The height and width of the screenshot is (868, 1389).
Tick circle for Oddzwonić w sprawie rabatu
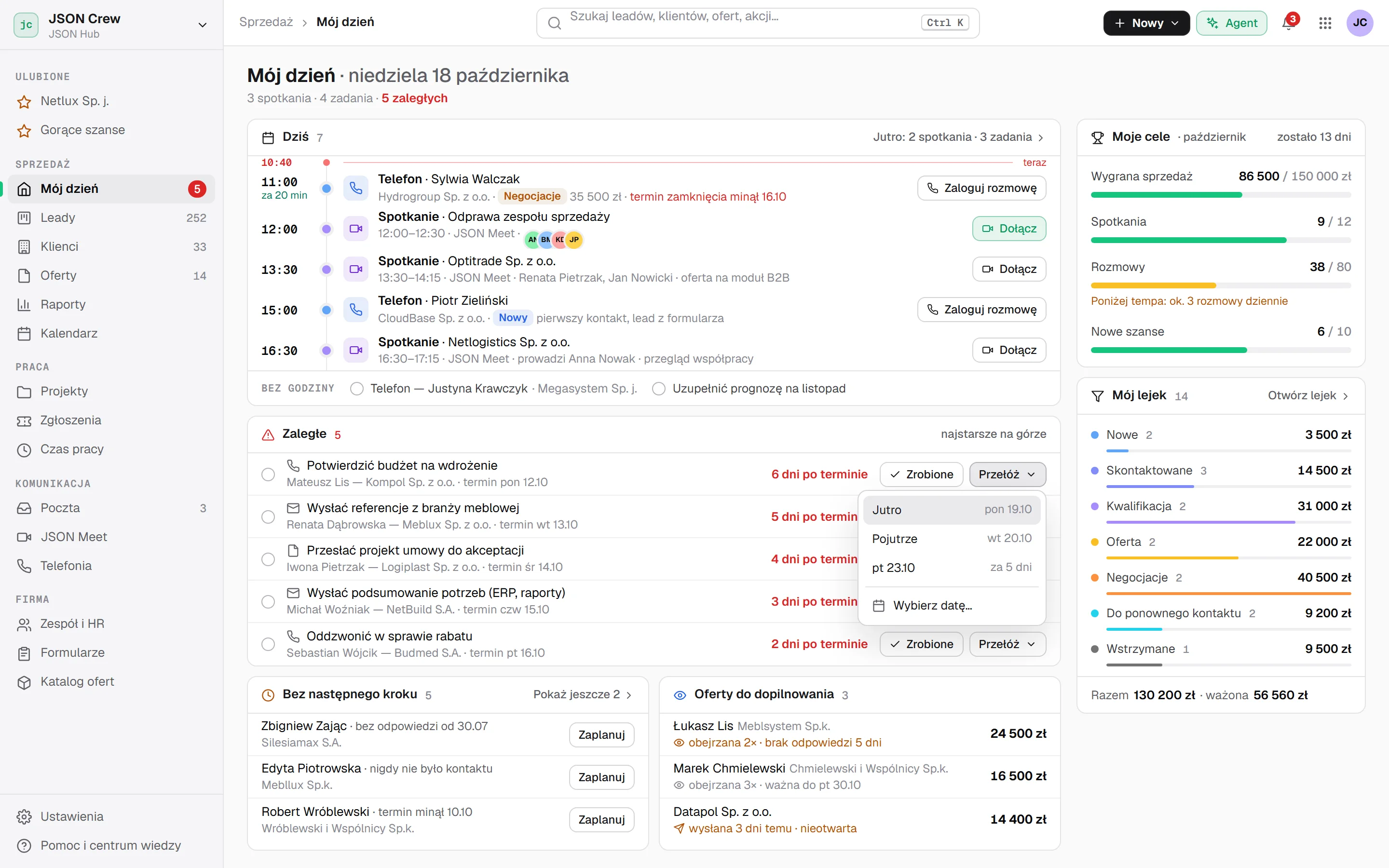268,644
